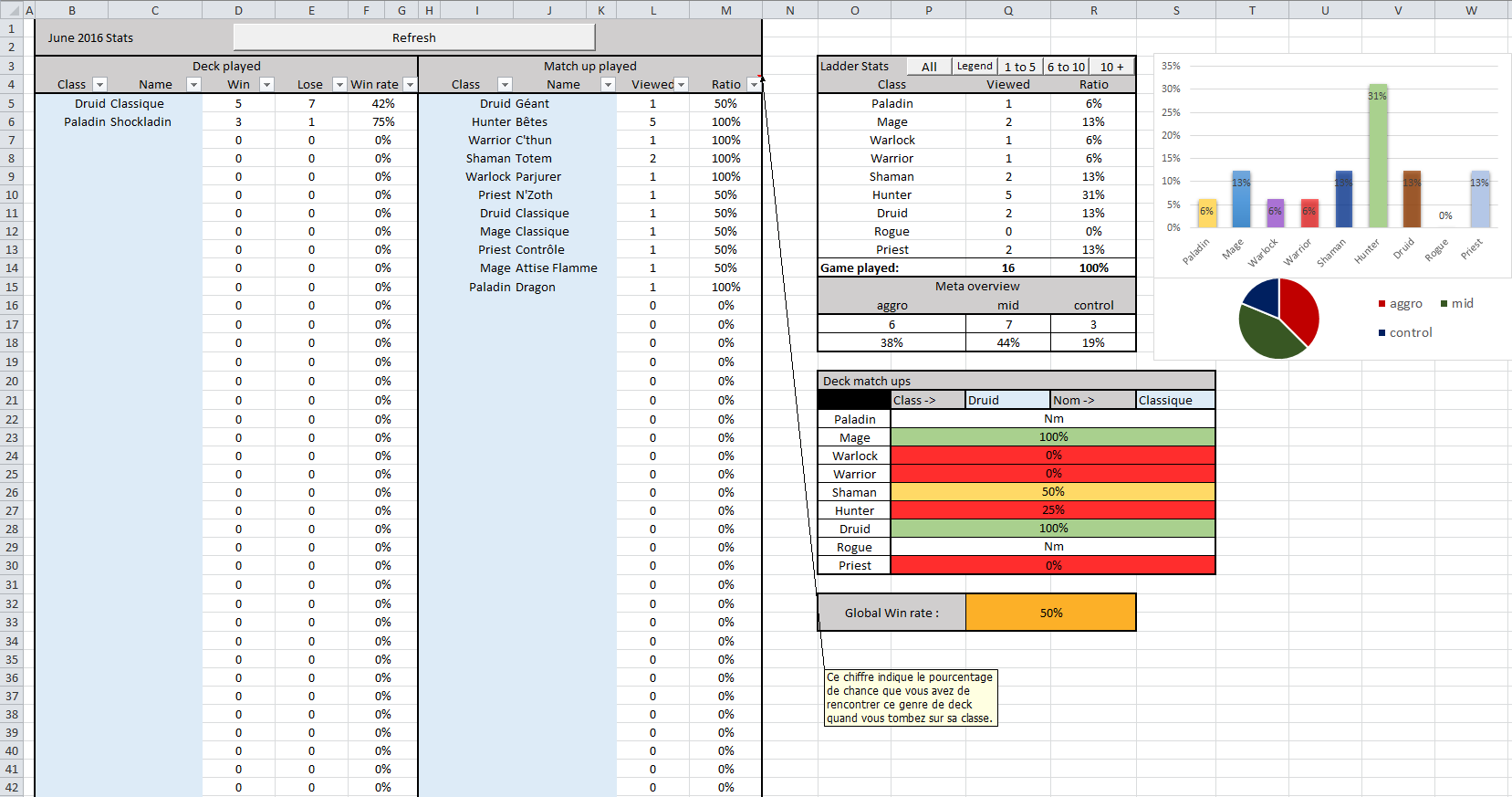The height and width of the screenshot is (797, 1512).
Task: Open the Win column filter dropdown
Action: click(266, 85)
